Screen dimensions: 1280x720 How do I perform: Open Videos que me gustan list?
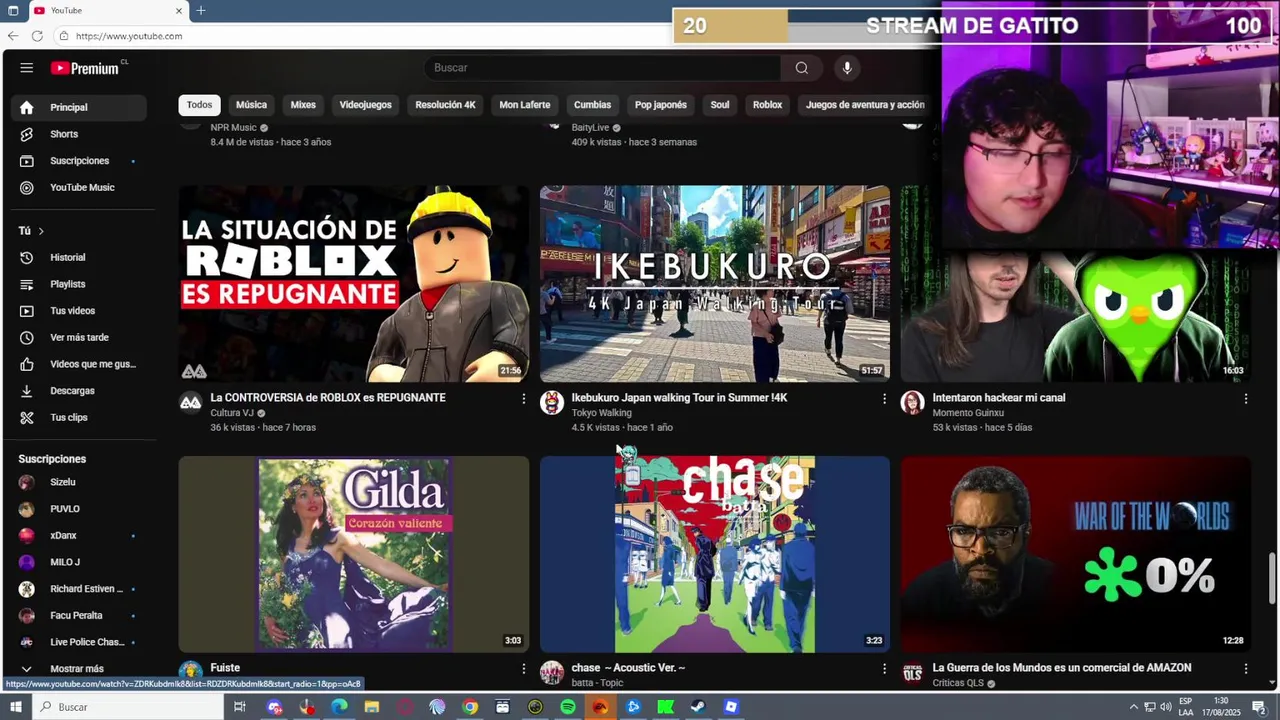coord(80,364)
